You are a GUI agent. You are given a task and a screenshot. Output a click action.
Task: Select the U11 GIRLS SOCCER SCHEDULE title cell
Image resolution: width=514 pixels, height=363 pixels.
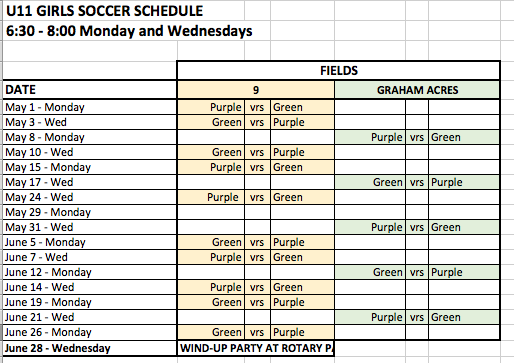point(104,11)
